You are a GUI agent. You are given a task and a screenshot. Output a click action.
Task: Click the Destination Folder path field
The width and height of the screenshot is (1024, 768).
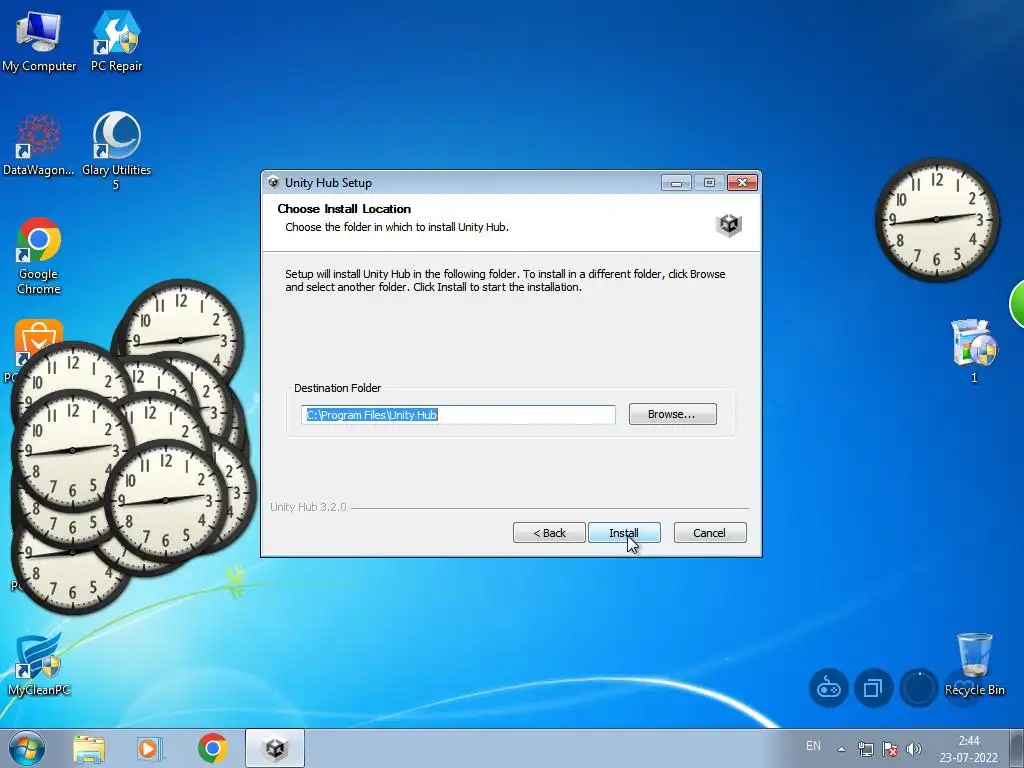(458, 415)
